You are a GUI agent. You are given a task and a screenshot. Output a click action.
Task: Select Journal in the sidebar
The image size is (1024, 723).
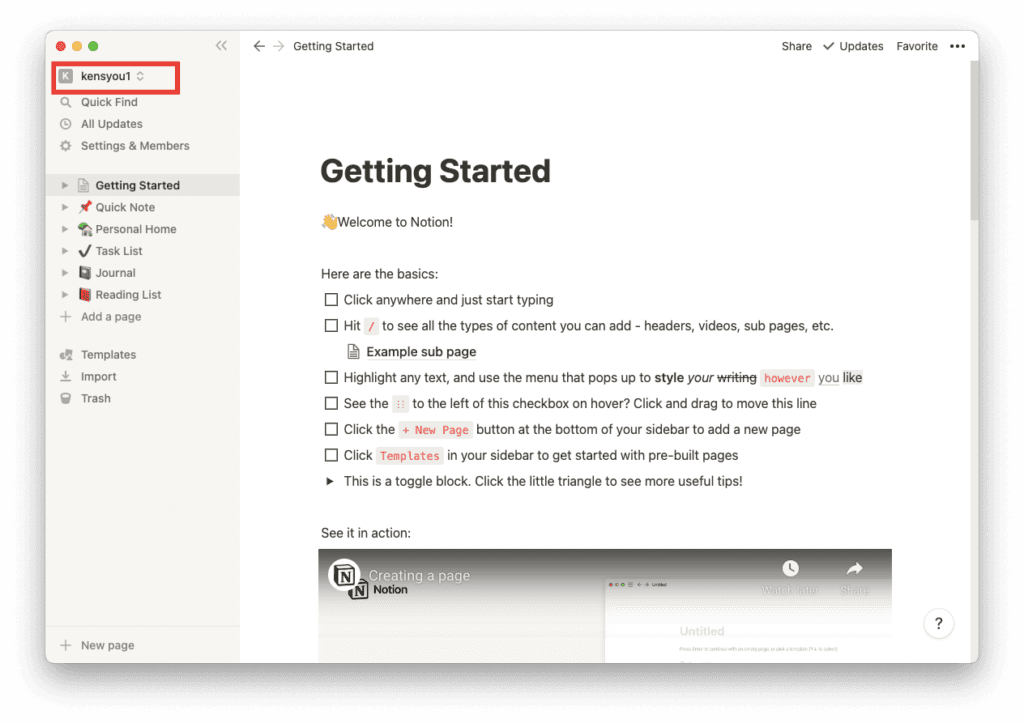115,273
